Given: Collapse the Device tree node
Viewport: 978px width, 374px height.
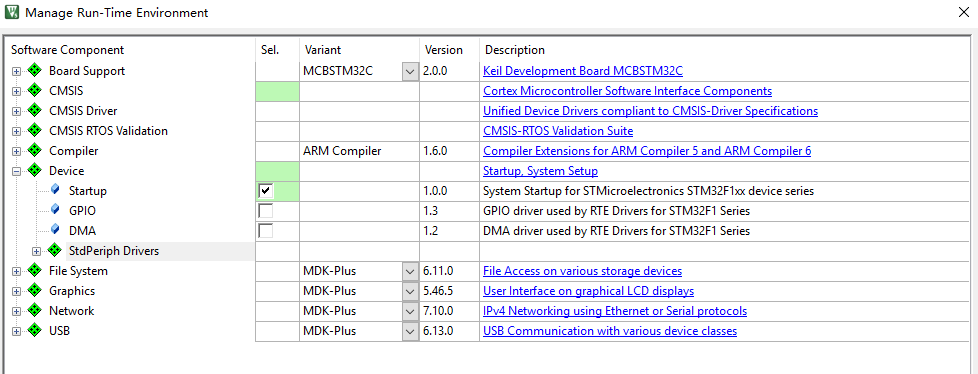Looking at the screenshot, I should [16, 171].
